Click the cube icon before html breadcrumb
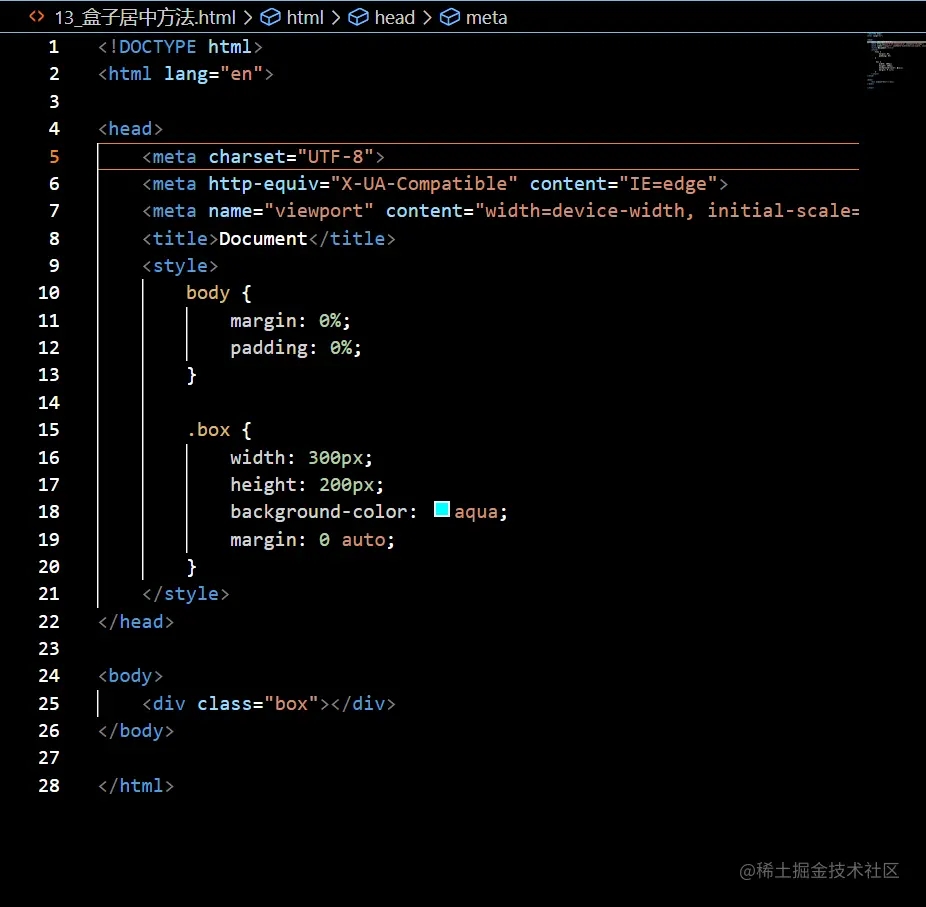Screen dimensions: 926x907 point(270,18)
